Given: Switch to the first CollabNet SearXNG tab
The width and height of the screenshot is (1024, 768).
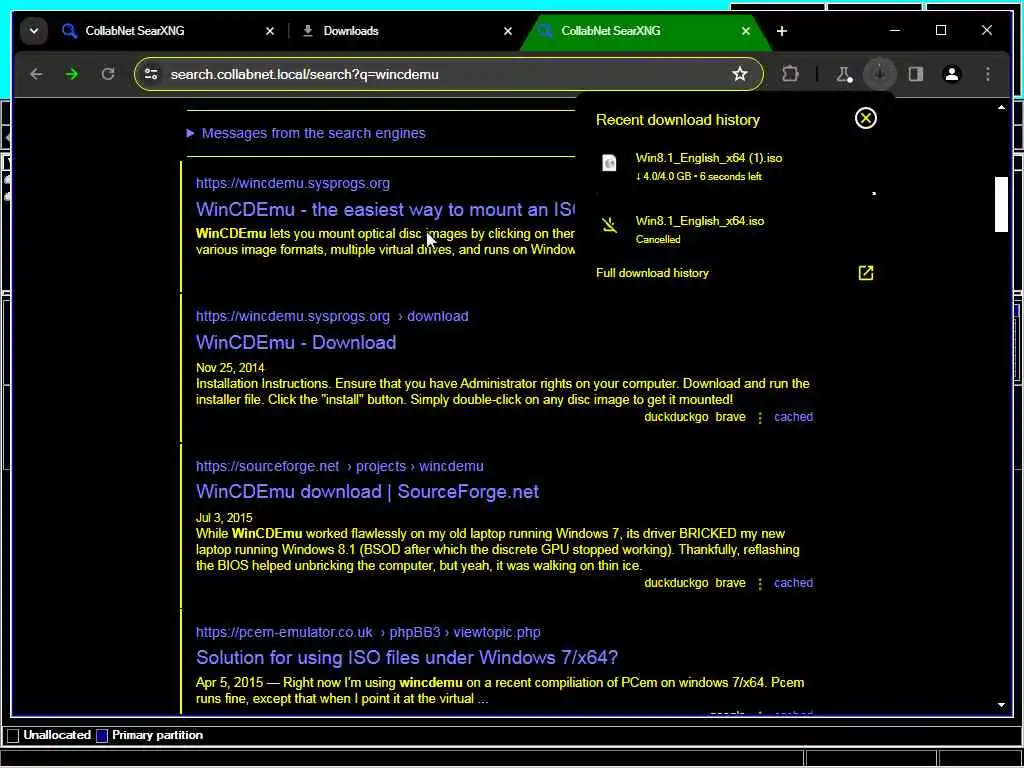Looking at the screenshot, I should coord(134,31).
